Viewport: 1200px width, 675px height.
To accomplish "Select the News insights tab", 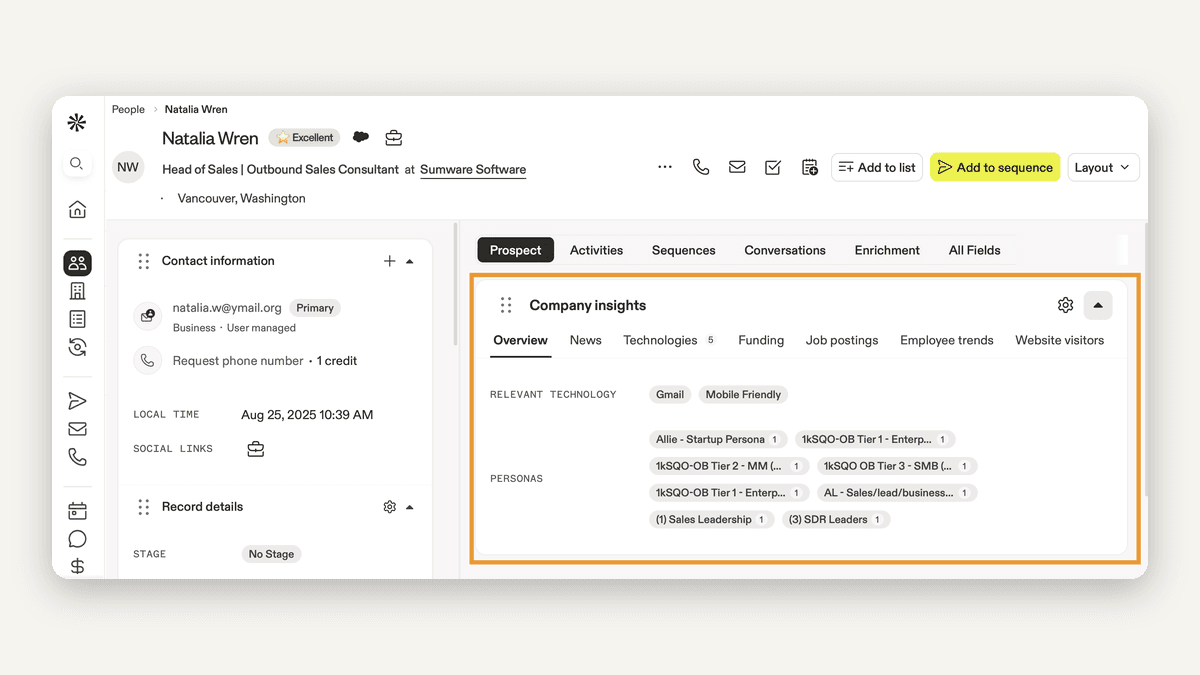I will [x=586, y=340].
